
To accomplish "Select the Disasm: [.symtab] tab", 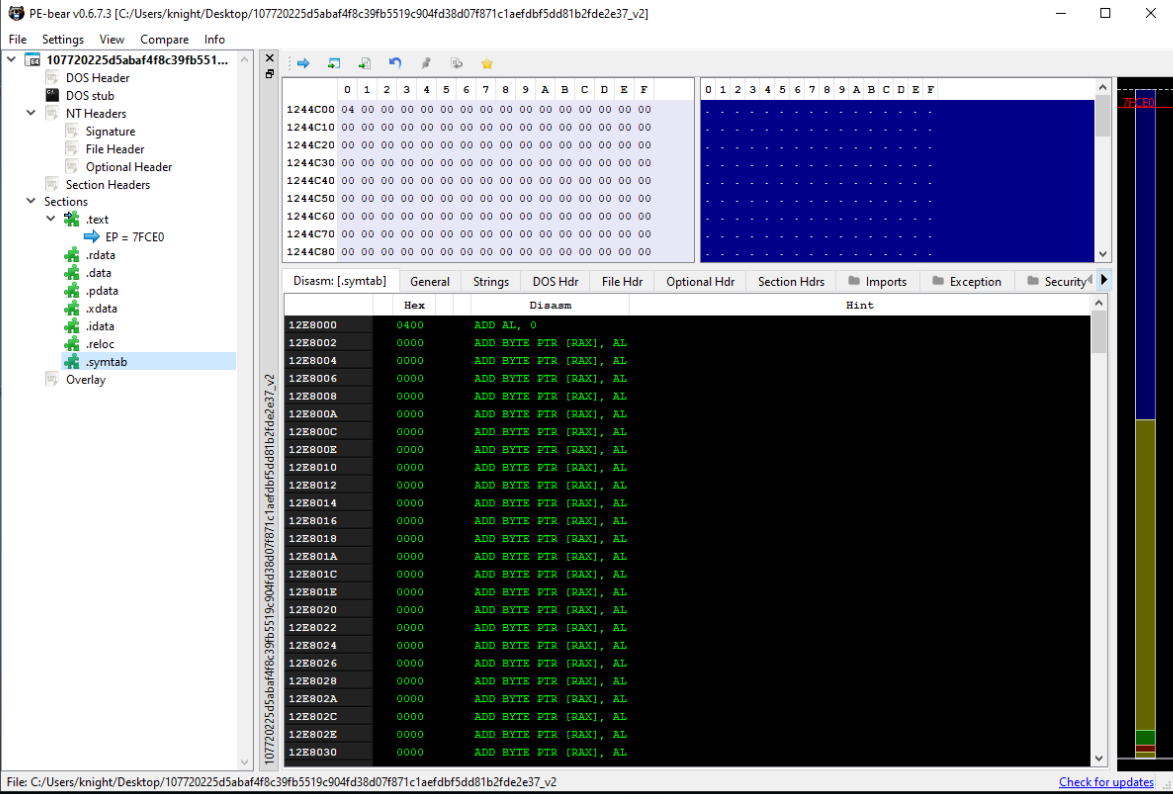I will pyautogui.click(x=340, y=281).
